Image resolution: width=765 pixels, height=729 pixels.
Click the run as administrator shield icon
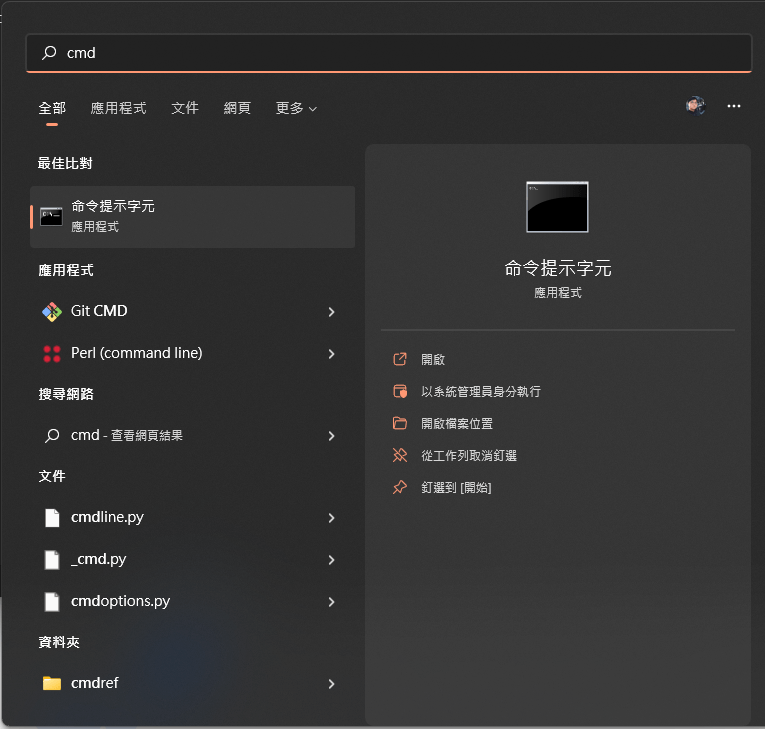tap(400, 391)
